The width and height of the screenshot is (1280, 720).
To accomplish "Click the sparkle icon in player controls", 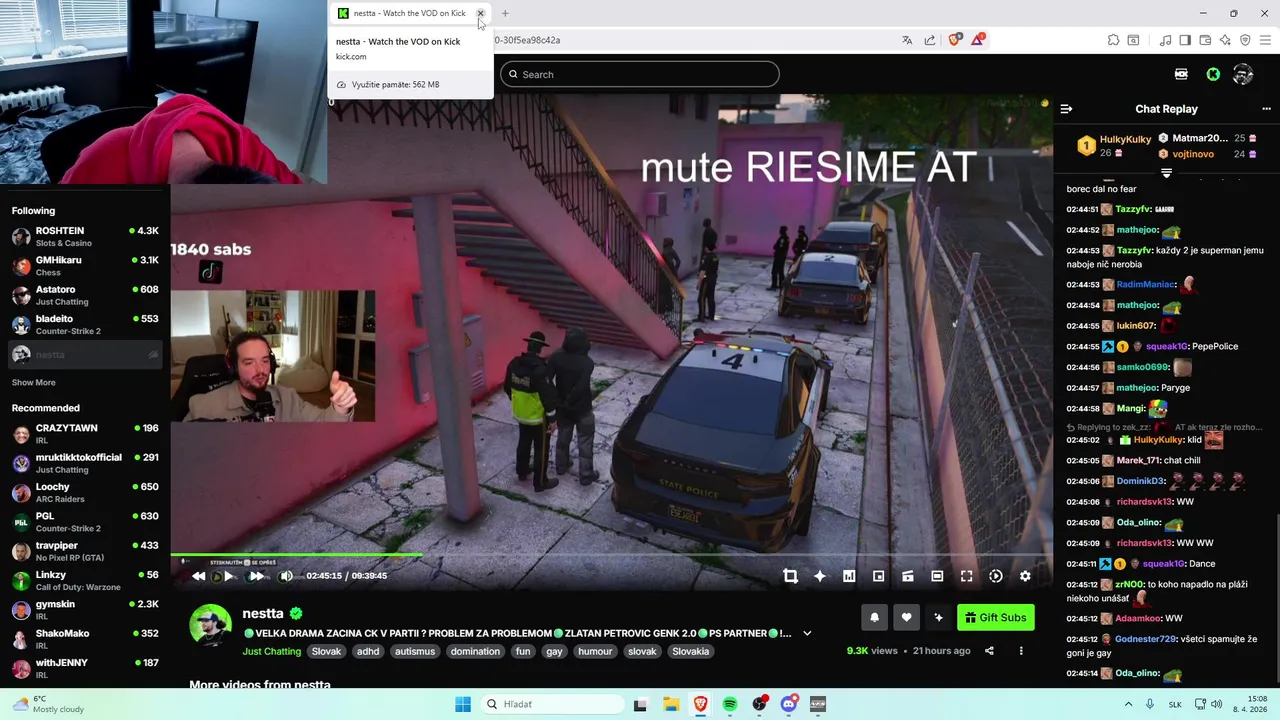I will pyautogui.click(x=820, y=576).
